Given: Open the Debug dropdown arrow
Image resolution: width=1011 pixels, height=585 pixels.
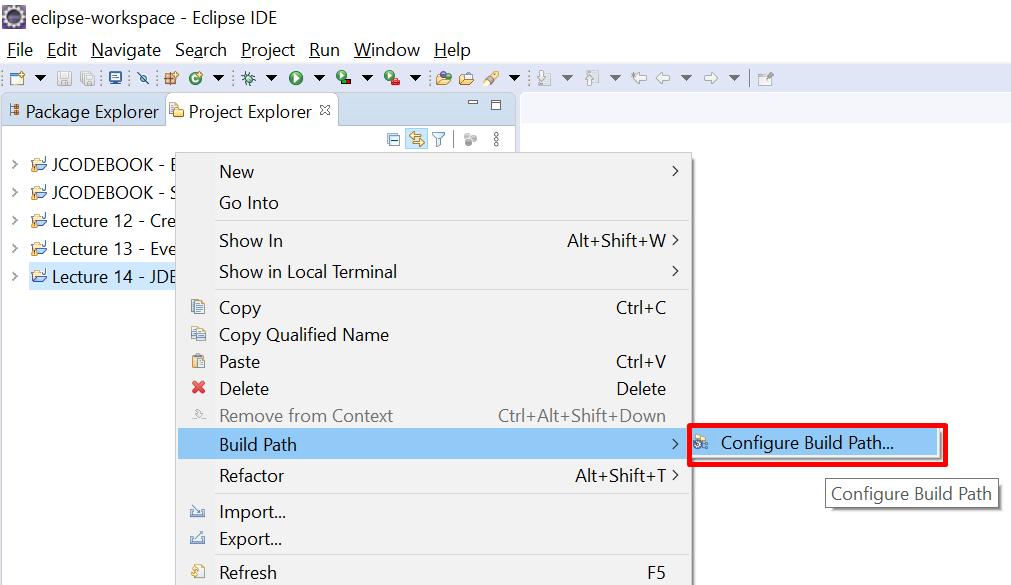Looking at the screenshot, I should click(x=271, y=79).
